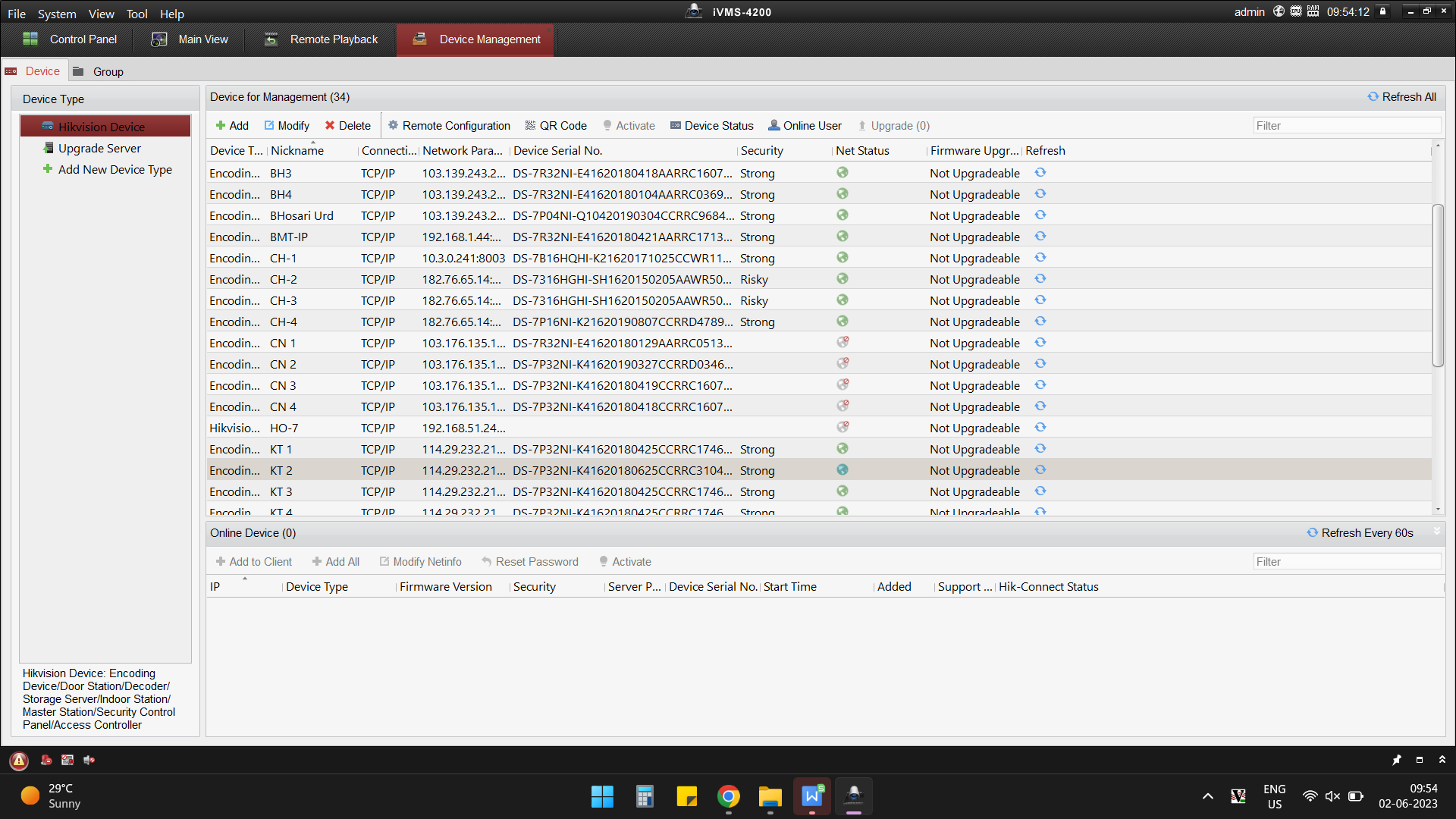Click the Modify Netinfo button
Screen dimensions: 1456x819
tap(421, 562)
